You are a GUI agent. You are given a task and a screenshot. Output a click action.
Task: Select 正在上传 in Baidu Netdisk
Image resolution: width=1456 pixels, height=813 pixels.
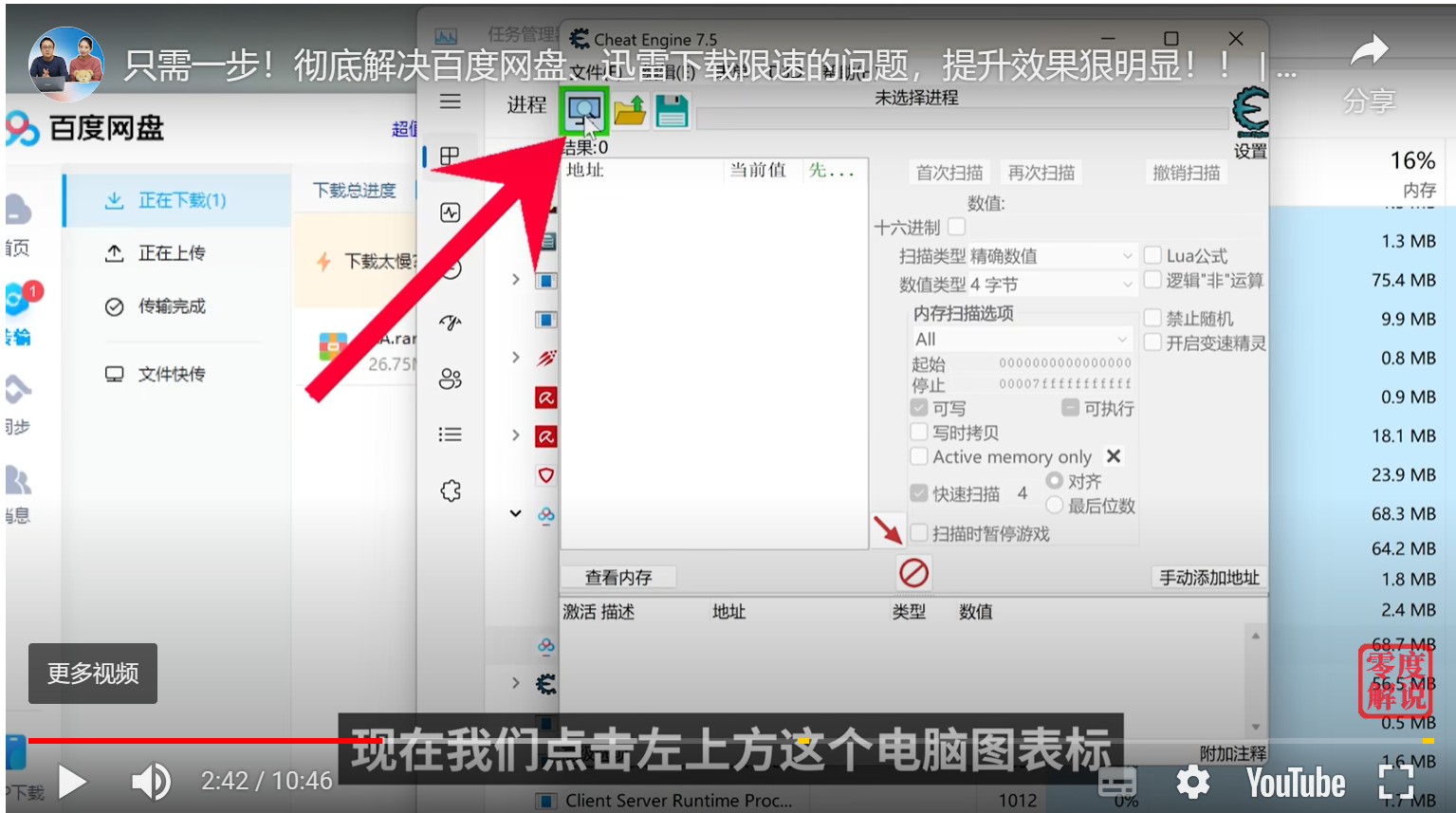176,253
